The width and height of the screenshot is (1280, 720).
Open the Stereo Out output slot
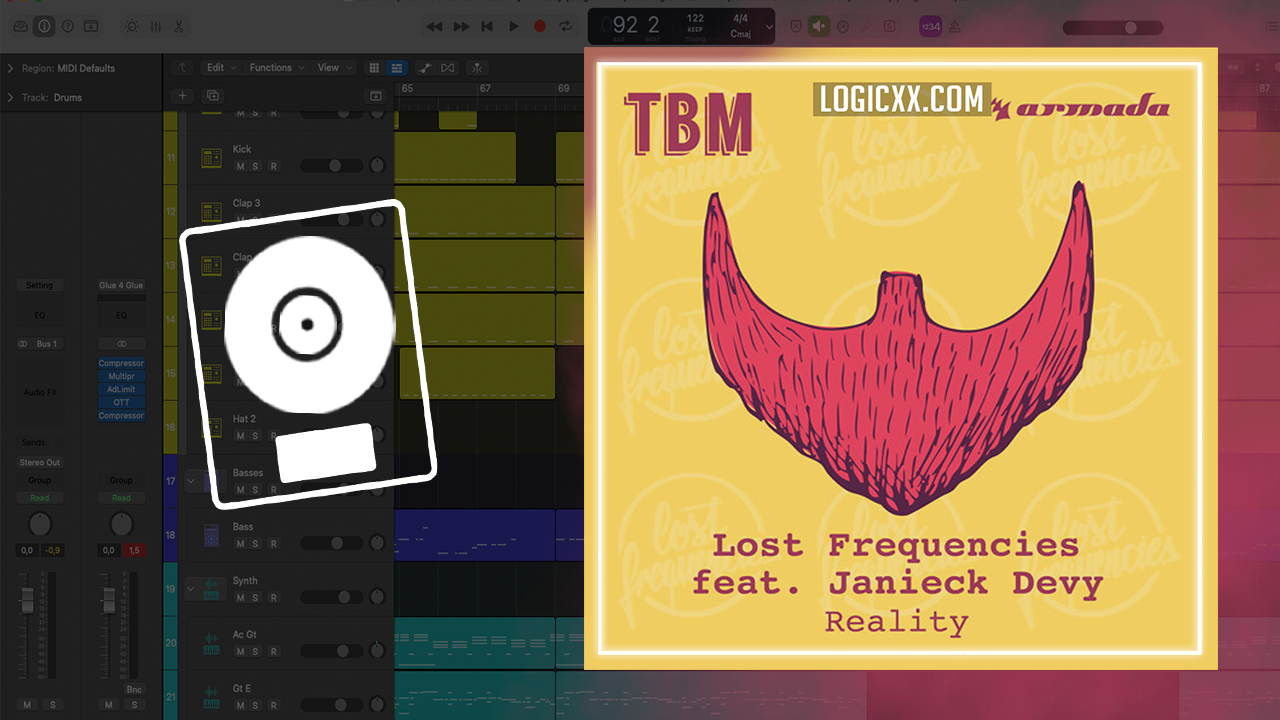point(39,462)
